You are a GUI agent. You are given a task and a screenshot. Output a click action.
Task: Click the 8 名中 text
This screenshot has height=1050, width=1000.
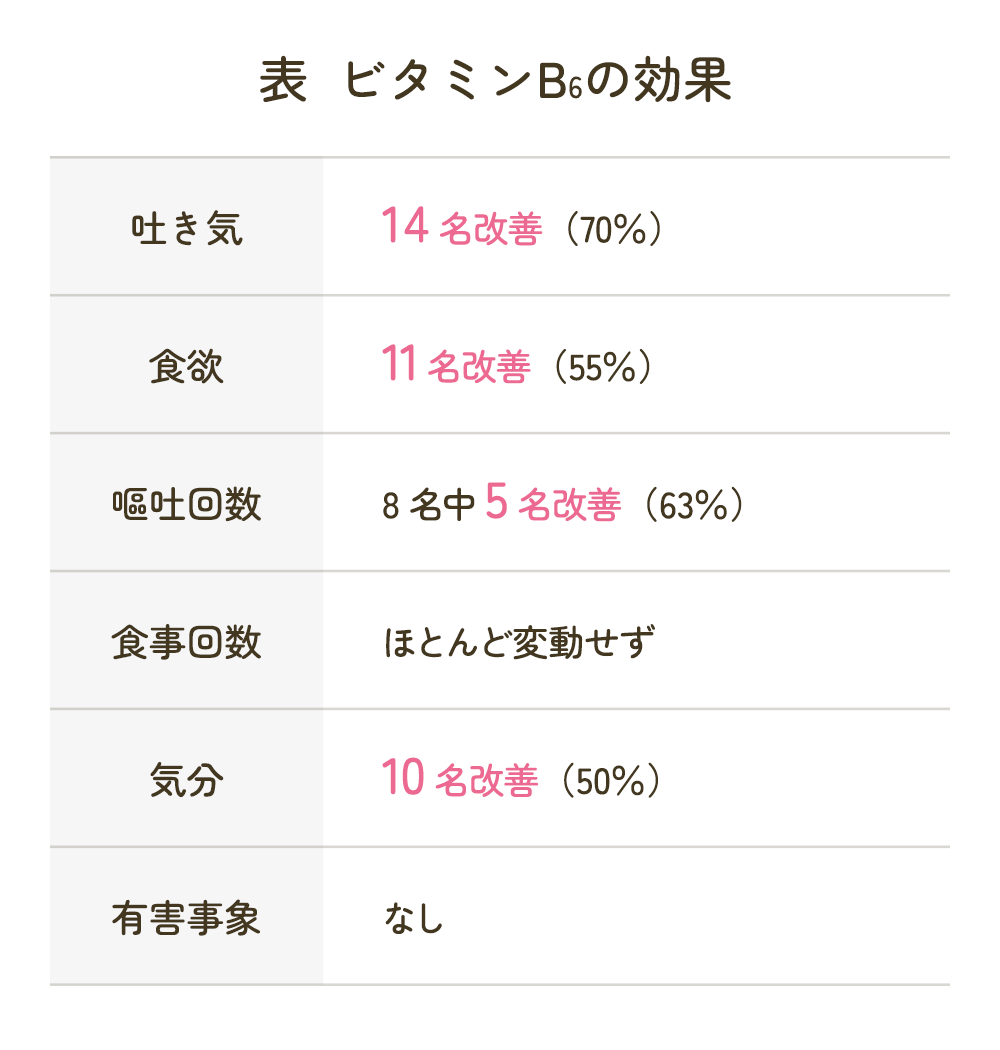(x=428, y=506)
